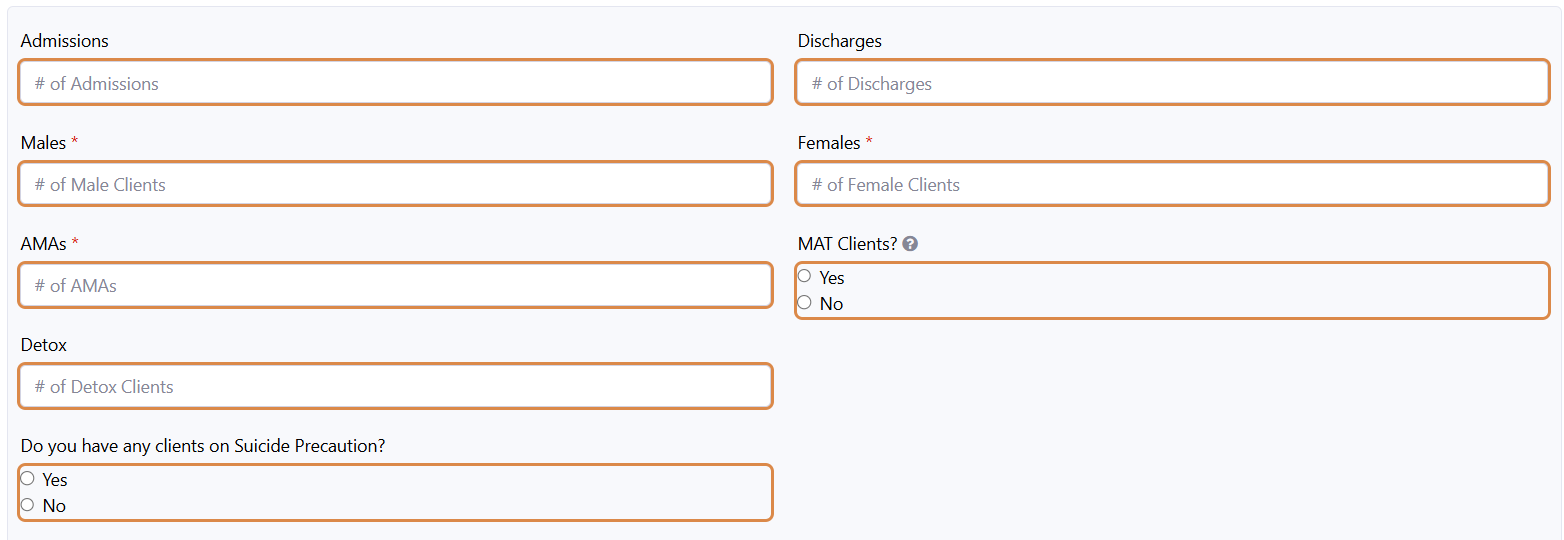Select No for MAT Clients

coord(804,302)
